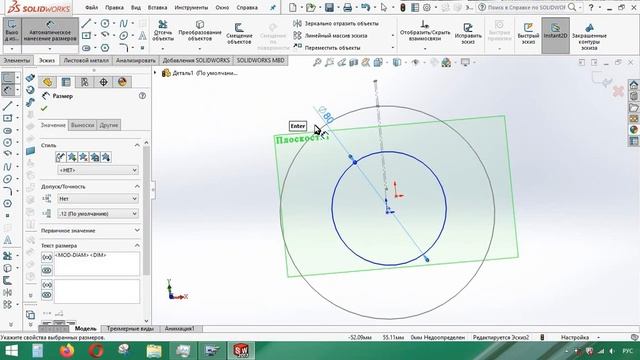This screenshot has height=360, width=640.
Task: Select Sketch Fillet tool in ribbon
Action: pos(124,48)
